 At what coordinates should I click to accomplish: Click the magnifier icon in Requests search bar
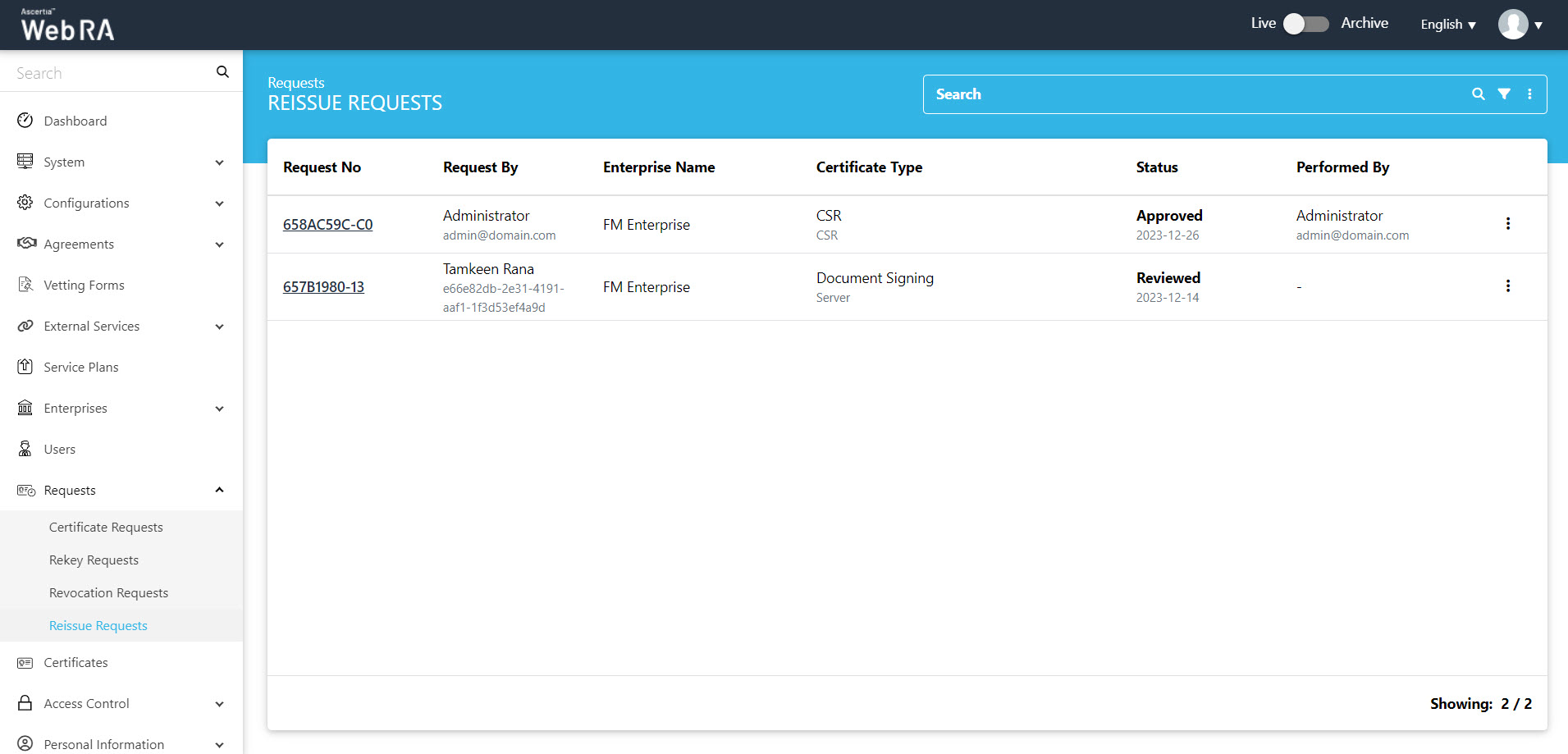[1478, 94]
